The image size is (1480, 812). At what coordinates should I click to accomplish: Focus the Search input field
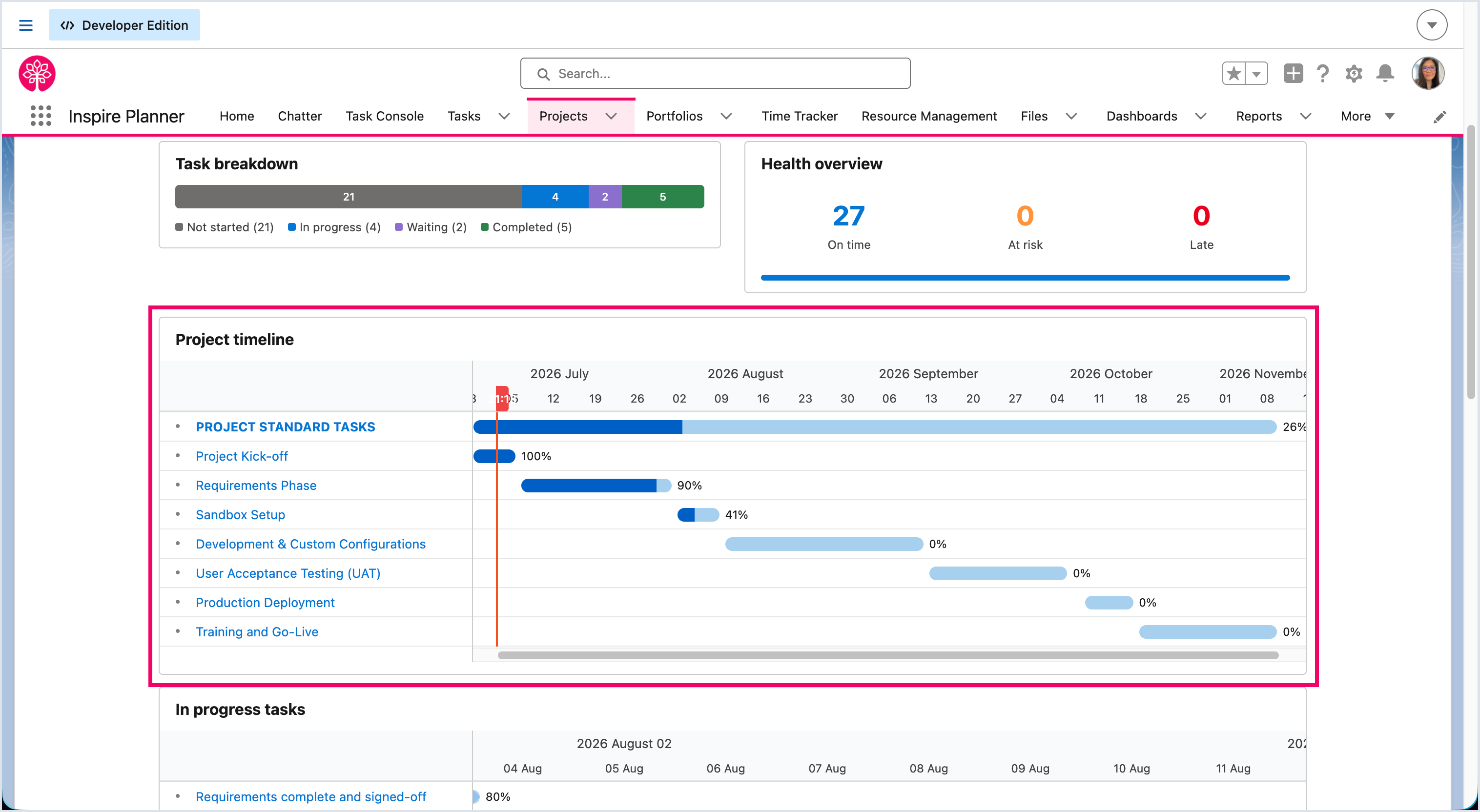715,74
